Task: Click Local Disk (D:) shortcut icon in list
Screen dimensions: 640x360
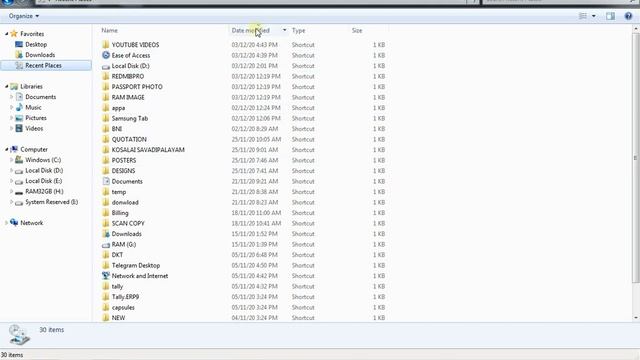Action: pos(106,66)
